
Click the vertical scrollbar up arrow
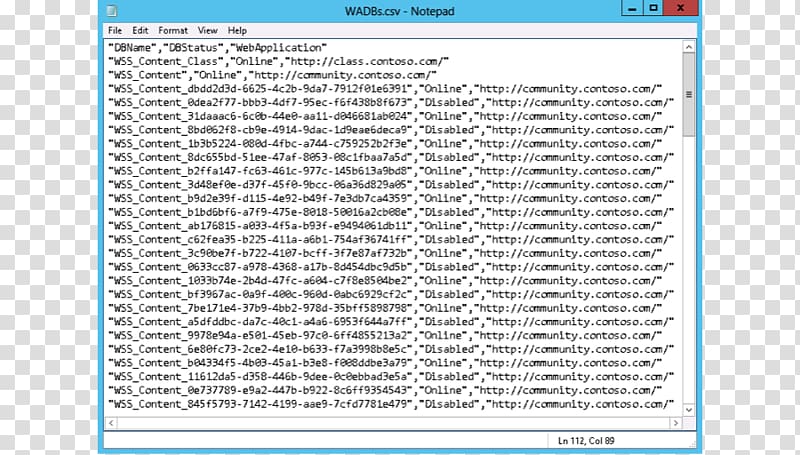point(689,47)
